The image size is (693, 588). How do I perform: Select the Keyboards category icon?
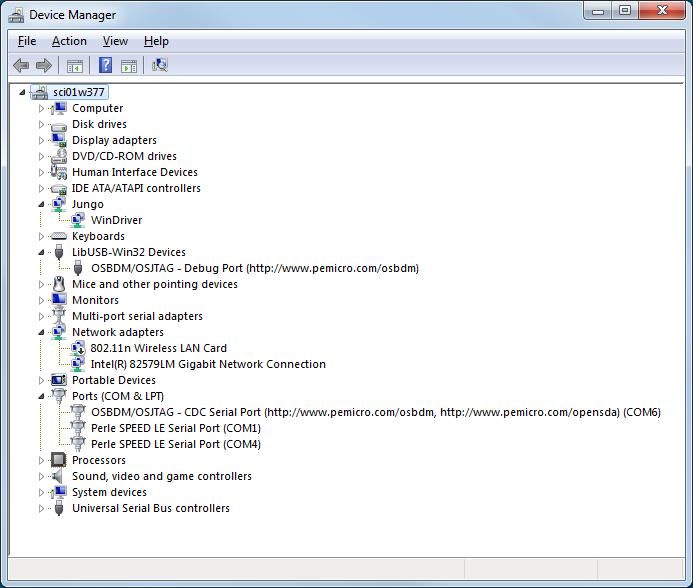[58, 236]
